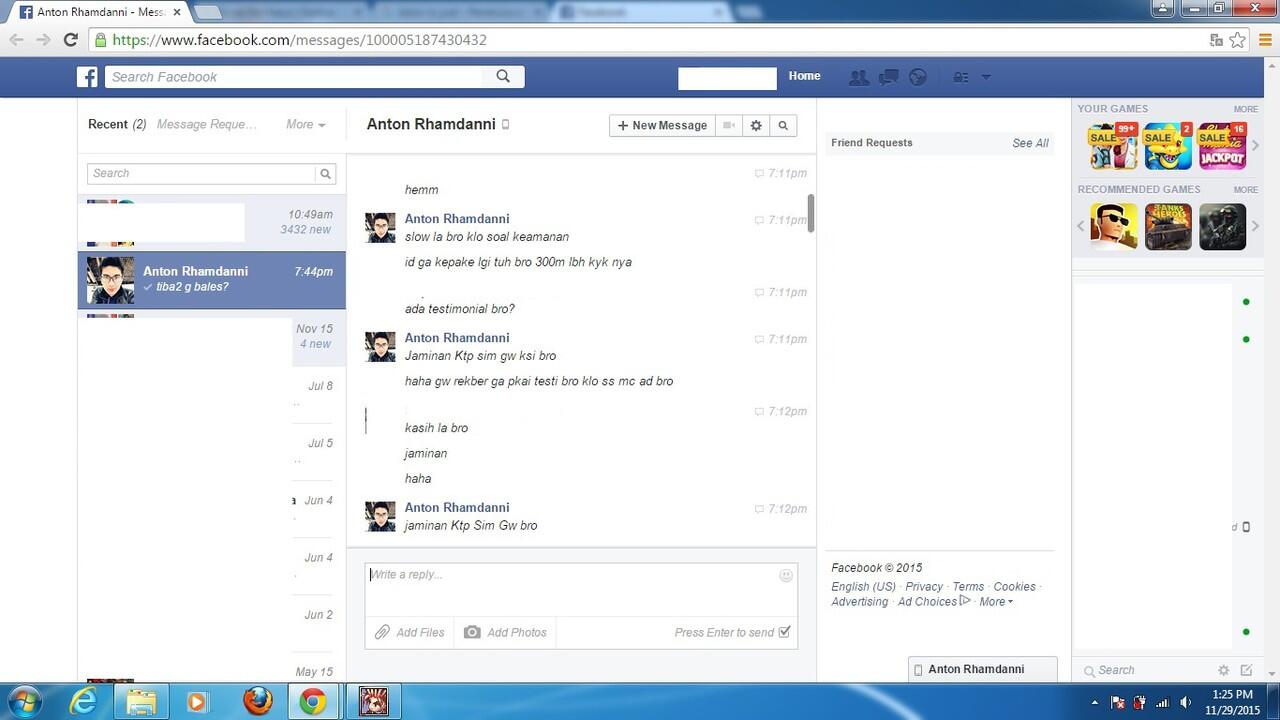Open the Chrome hamburger menu

pos(1266,40)
